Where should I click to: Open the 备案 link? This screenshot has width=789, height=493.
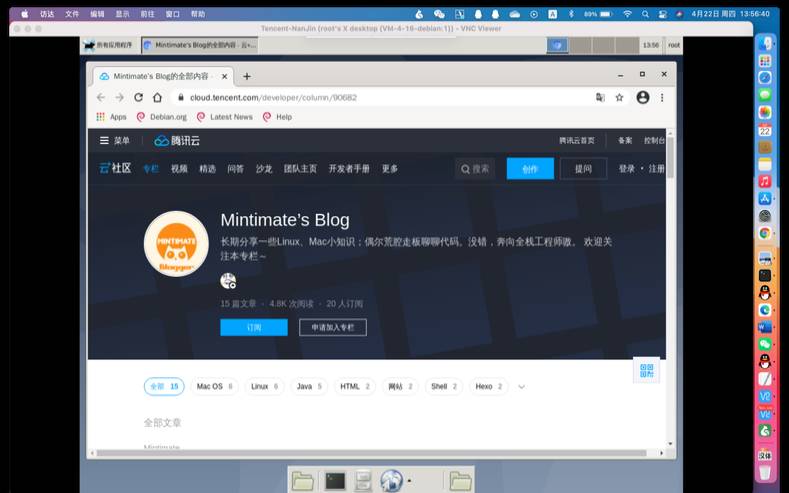point(625,141)
